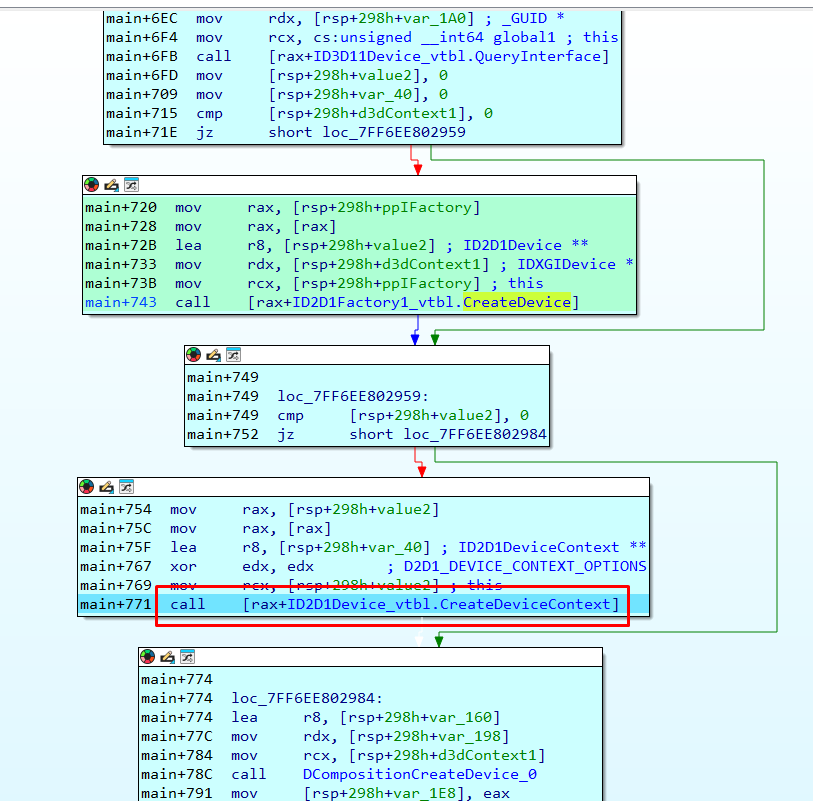
Task: Select the highlighted CreateDevice operand
Action: pos(517,302)
